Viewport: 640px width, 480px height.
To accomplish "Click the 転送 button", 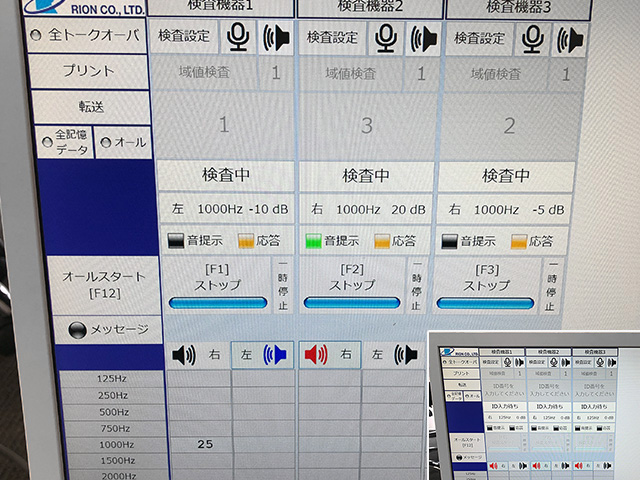I will (94, 106).
